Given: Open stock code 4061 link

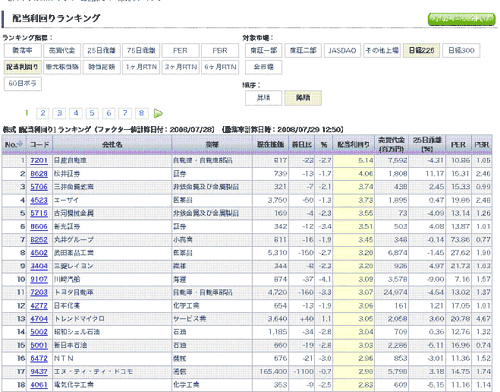Looking at the screenshot, I should point(39,385).
